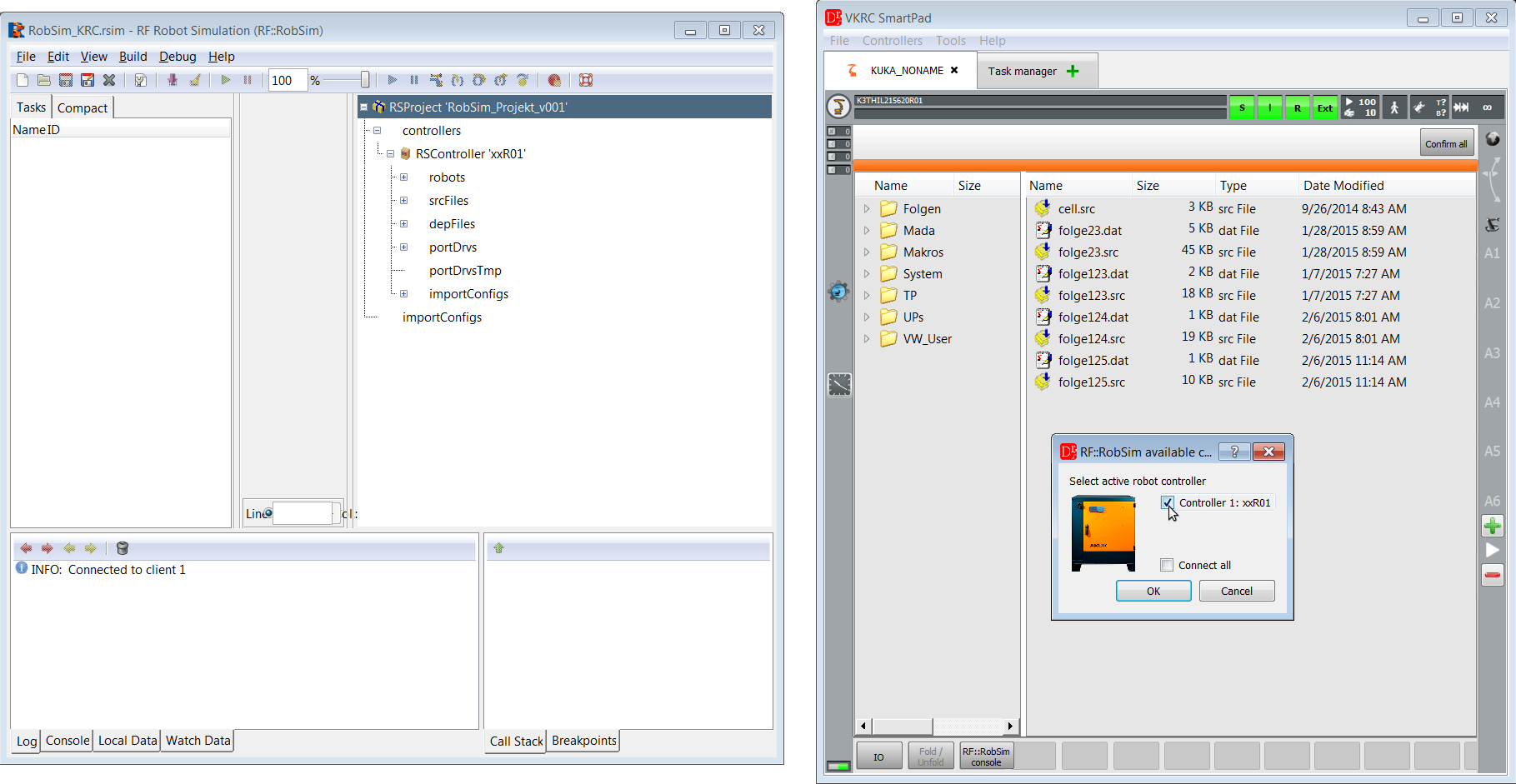This screenshot has height=784, width=1516.
Task: Click the green Ext operating mode indicator
Action: (x=1324, y=107)
